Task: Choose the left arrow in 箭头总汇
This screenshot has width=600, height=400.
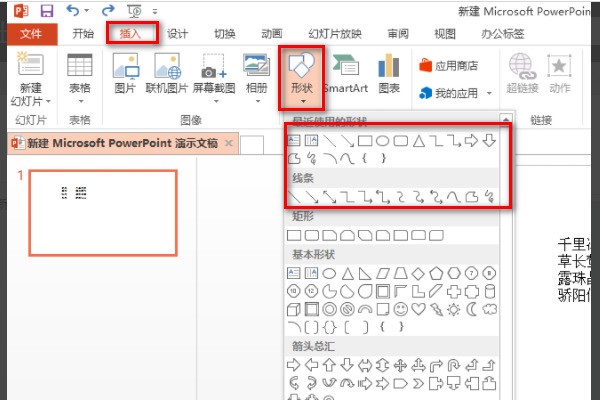Action: [x=311, y=365]
